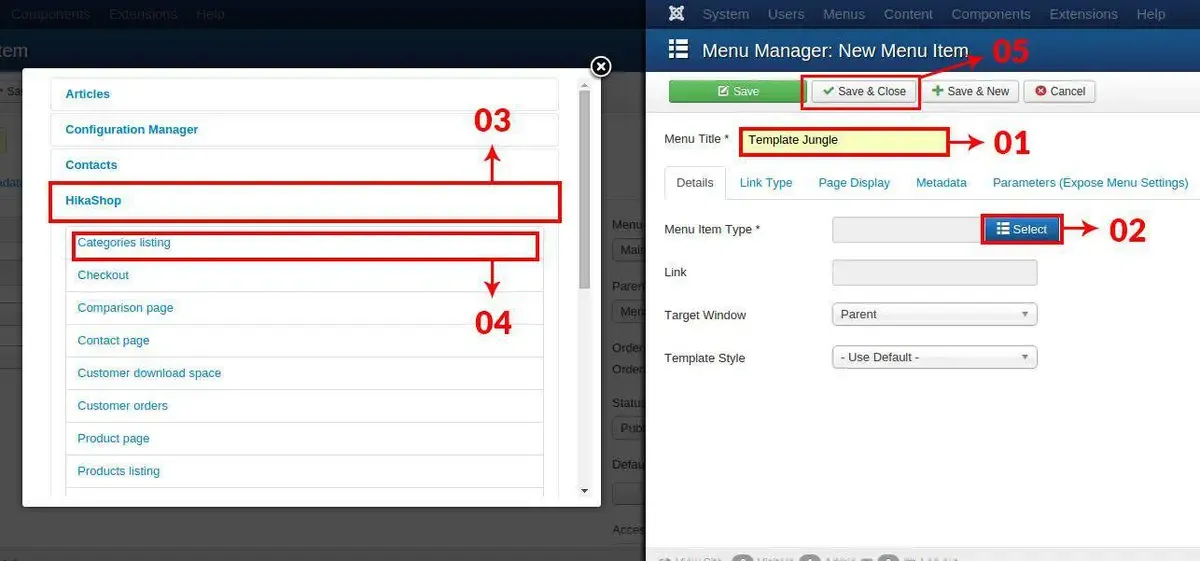1200x561 pixels.
Task: Select Products listing menu type
Action: pyautogui.click(x=304, y=471)
